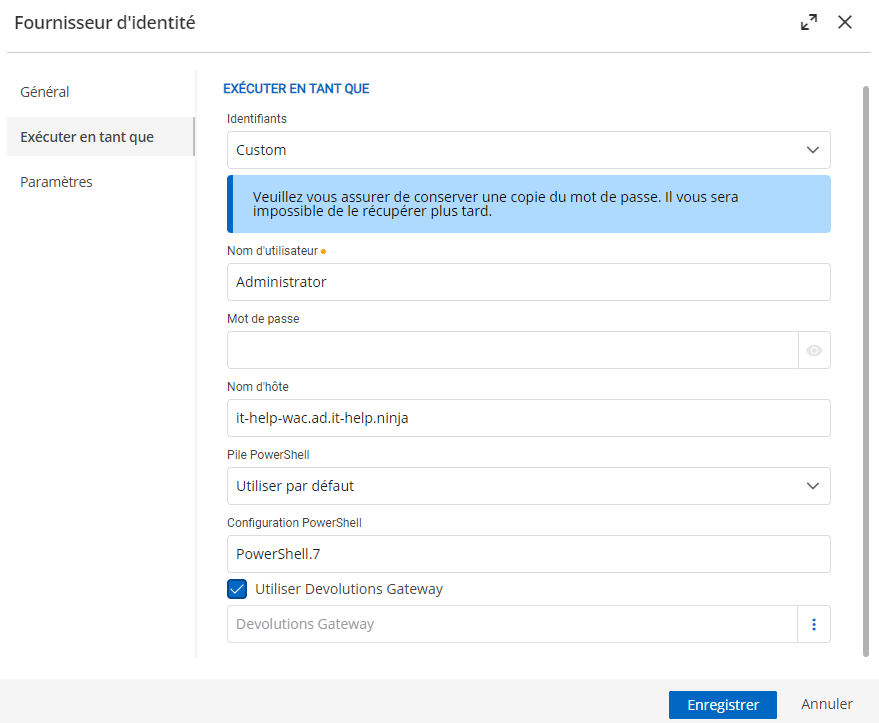The image size is (879, 723).
Task: Click Annuler to cancel changes
Action: pyautogui.click(x=827, y=704)
